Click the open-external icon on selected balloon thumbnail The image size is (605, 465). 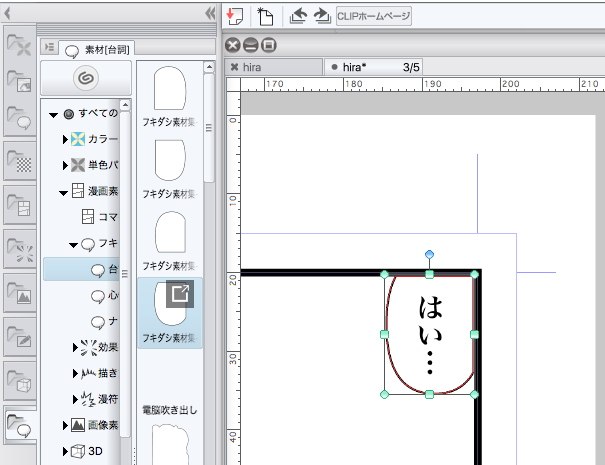click(x=179, y=294)
